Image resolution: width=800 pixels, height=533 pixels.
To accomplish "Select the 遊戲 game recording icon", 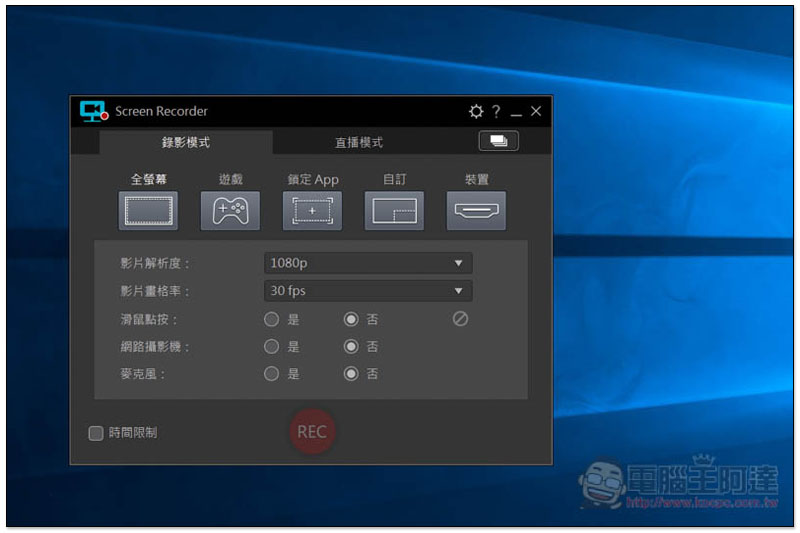I will (230, 211).
